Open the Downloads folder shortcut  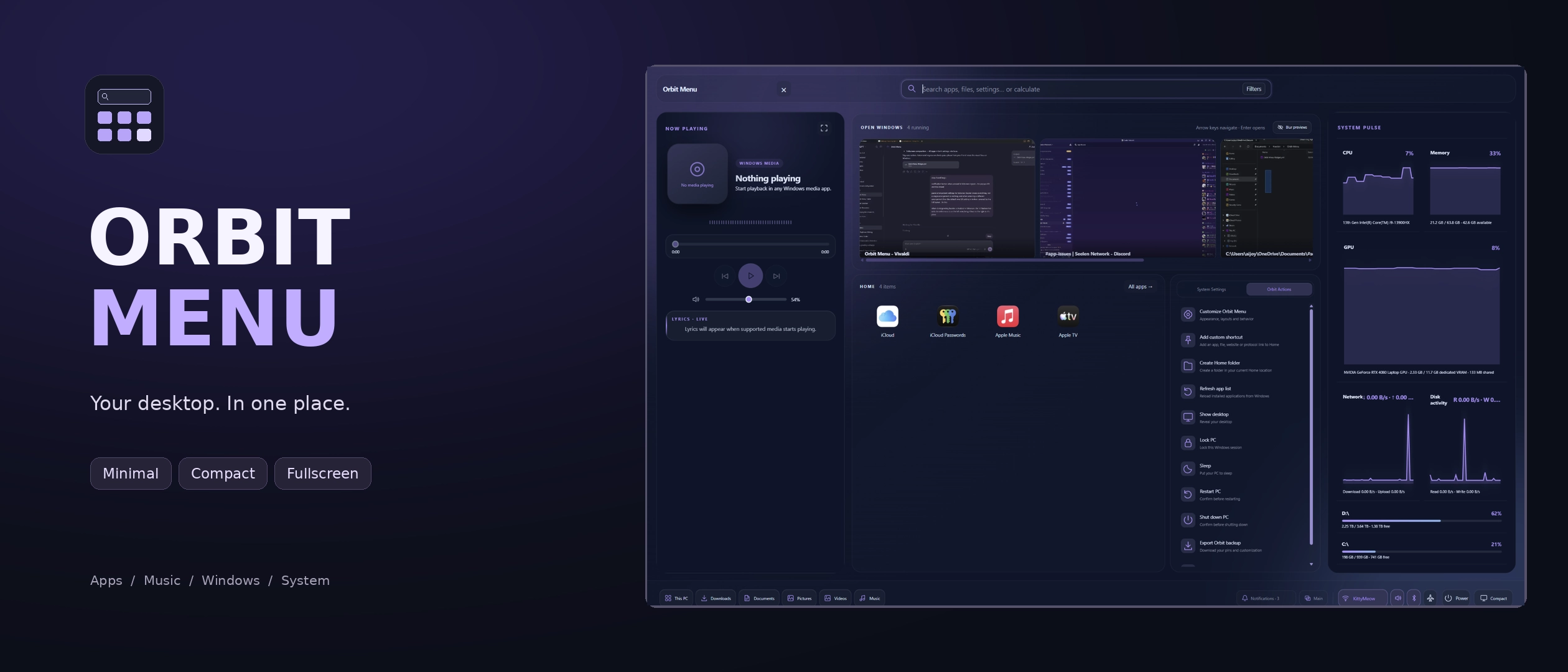point(716,598)
